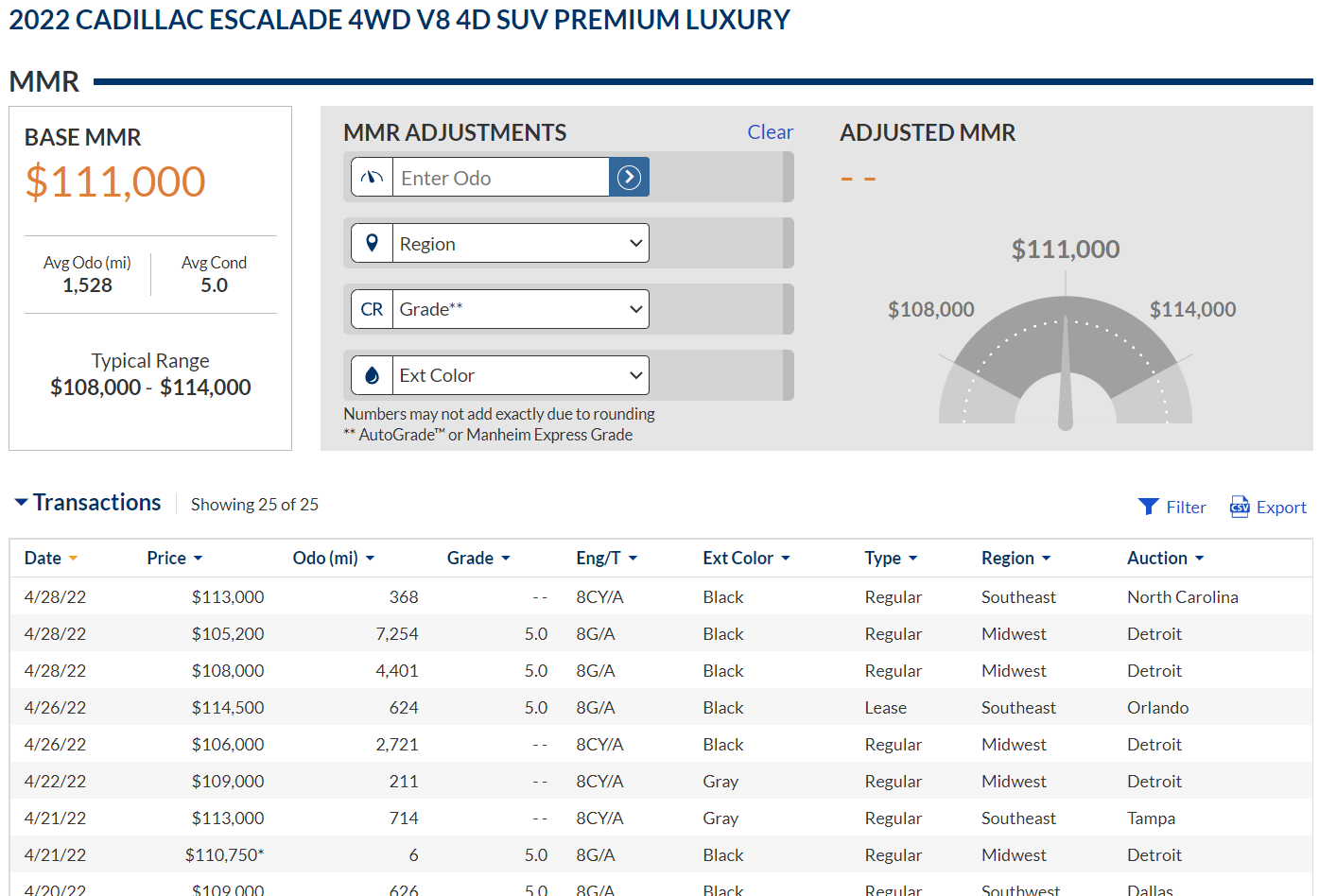This screenshot has width=1319, height=896.
Task: Select the base MMR $111,000 value
Action: [x=114, y=181]
